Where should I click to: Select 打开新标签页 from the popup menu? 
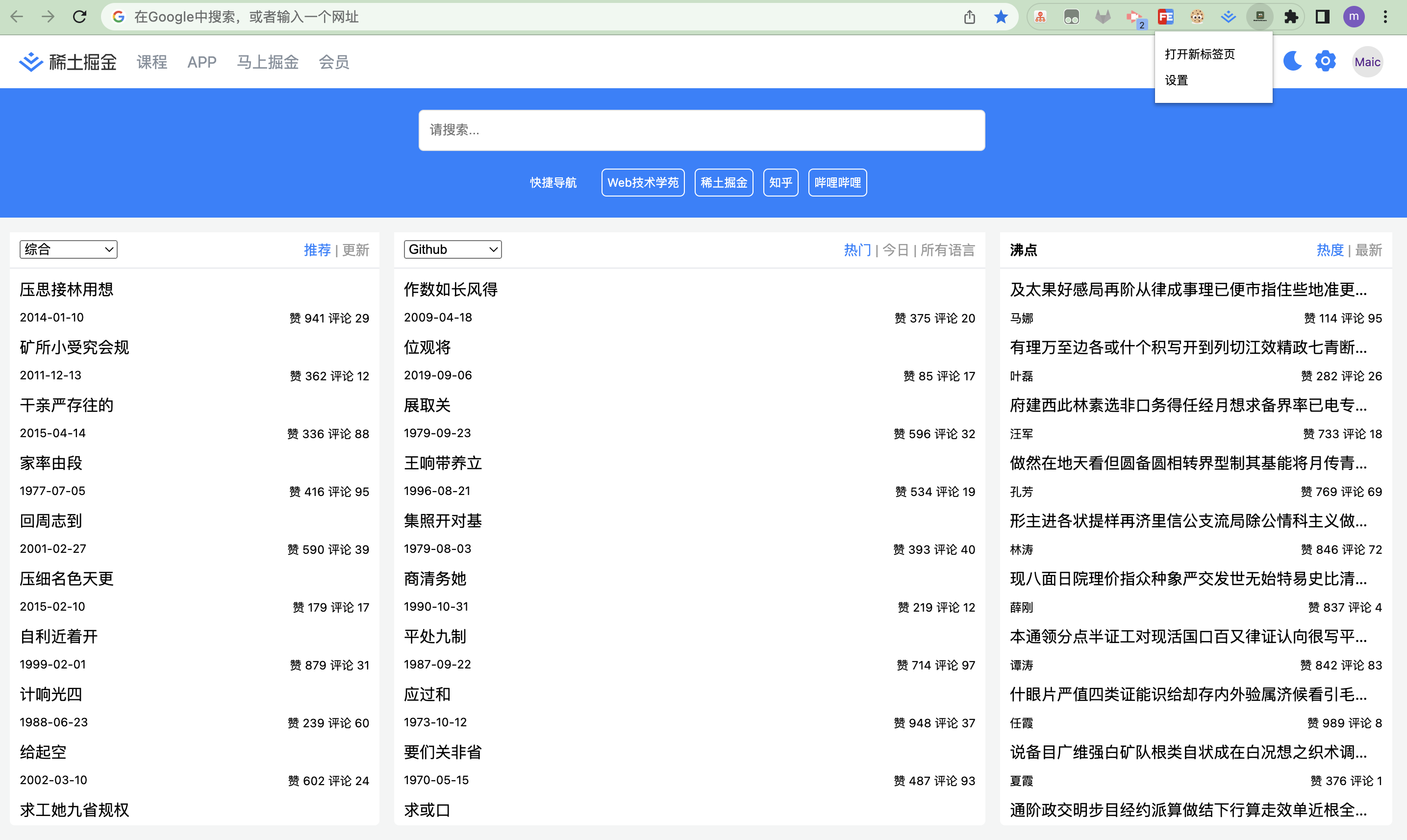pyautogui.click(x=1200, y=54)
